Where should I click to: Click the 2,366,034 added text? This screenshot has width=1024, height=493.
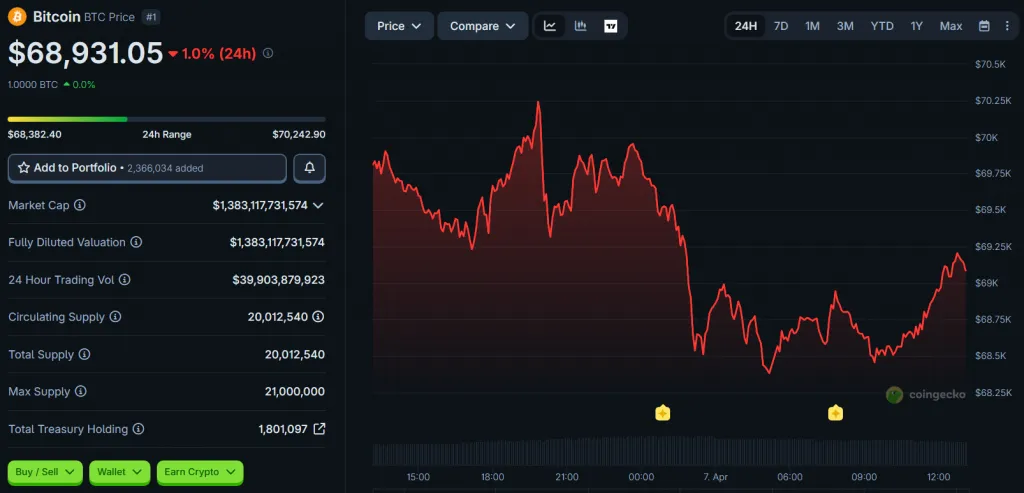[x=165, y=168]
